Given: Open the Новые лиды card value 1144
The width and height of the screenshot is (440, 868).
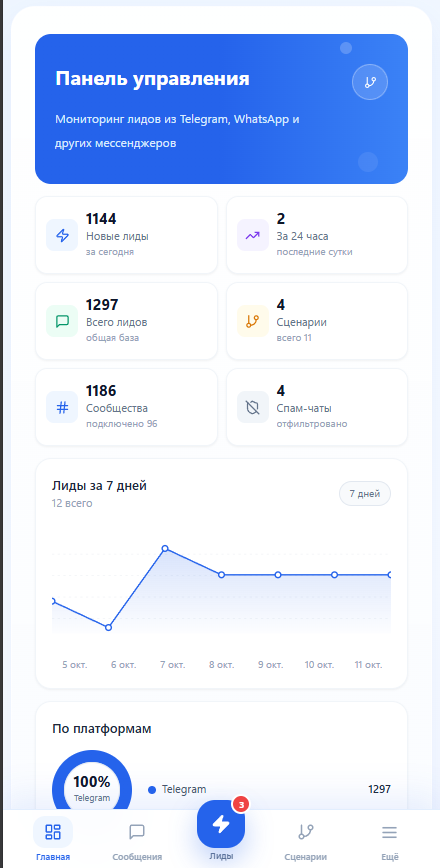Looking at the screenshot, I should click(101, 219).
